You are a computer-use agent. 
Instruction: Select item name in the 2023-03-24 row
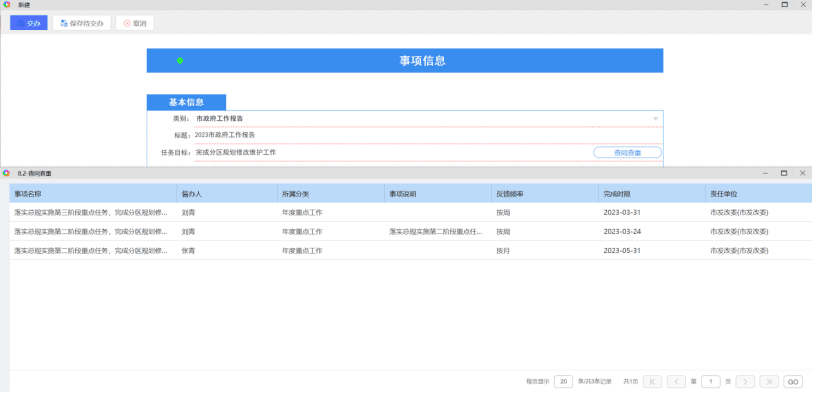click(x=91, y=231)
